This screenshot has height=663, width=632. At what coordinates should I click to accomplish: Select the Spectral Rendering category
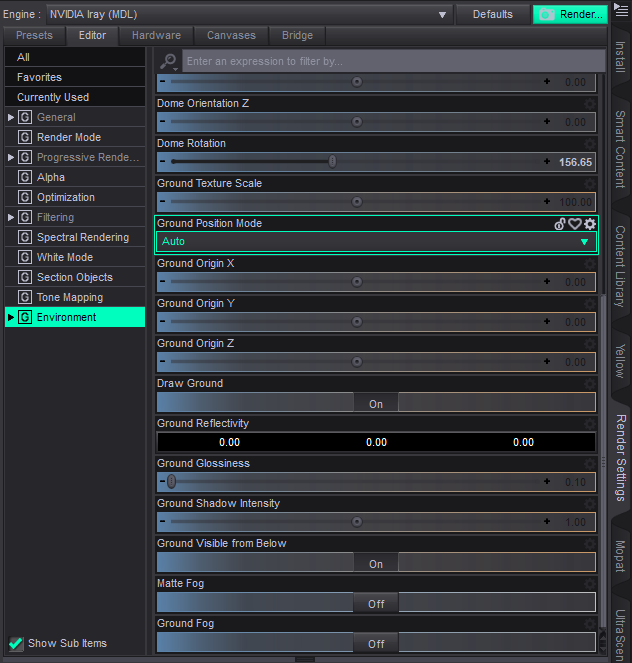click(x=75, y=237)
